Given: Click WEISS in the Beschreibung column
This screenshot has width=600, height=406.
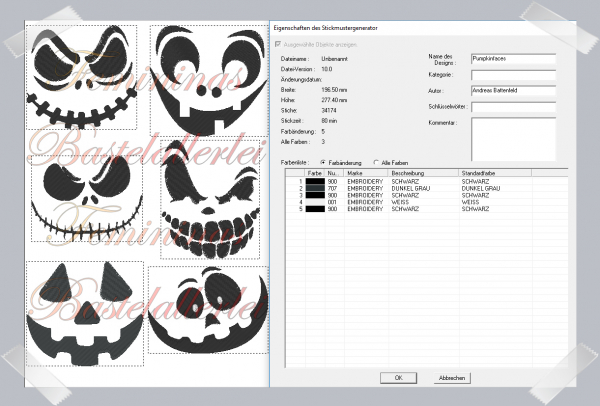Looking at the screenshot, I should [x=400, y=202].
